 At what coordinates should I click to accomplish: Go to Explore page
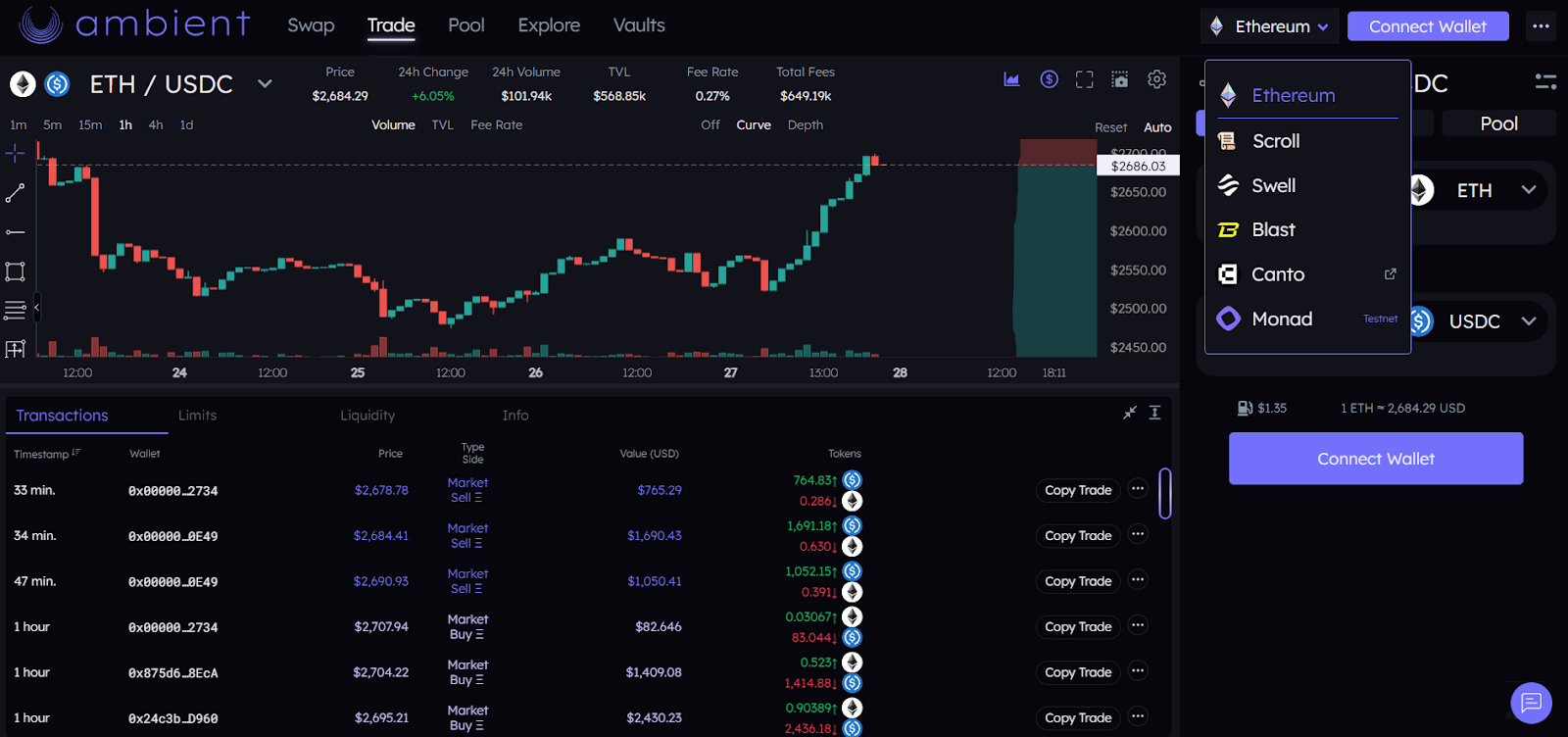click(549, 25)
